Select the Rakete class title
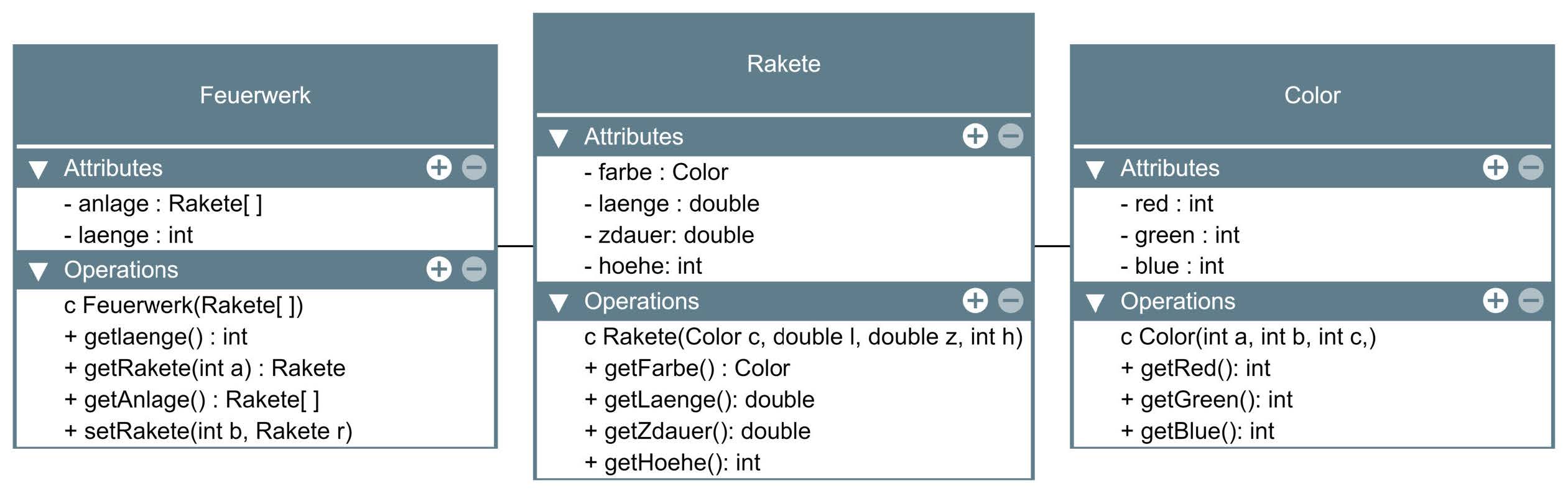The width and height of the screenshot is (1568, 493). coord(783,64)
